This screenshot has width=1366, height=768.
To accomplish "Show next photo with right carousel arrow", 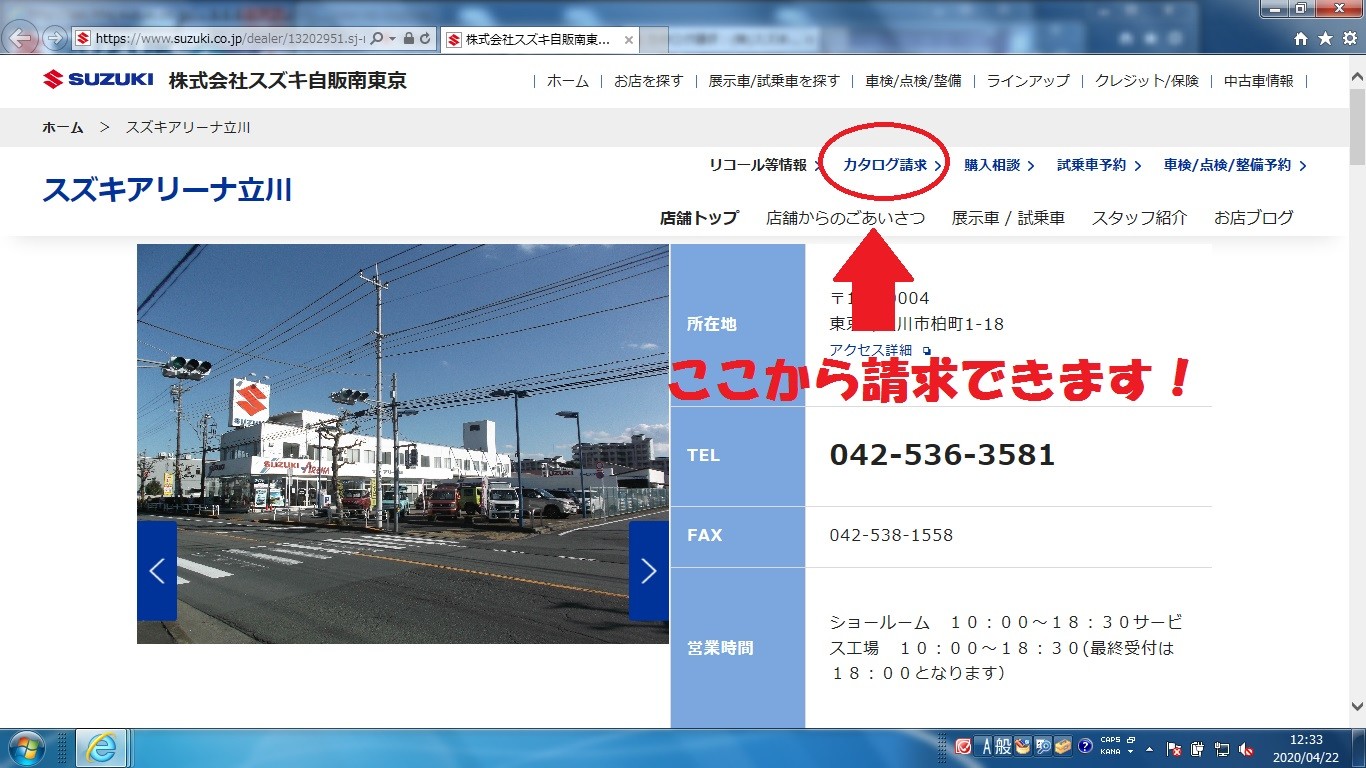I will pos(649,571).
